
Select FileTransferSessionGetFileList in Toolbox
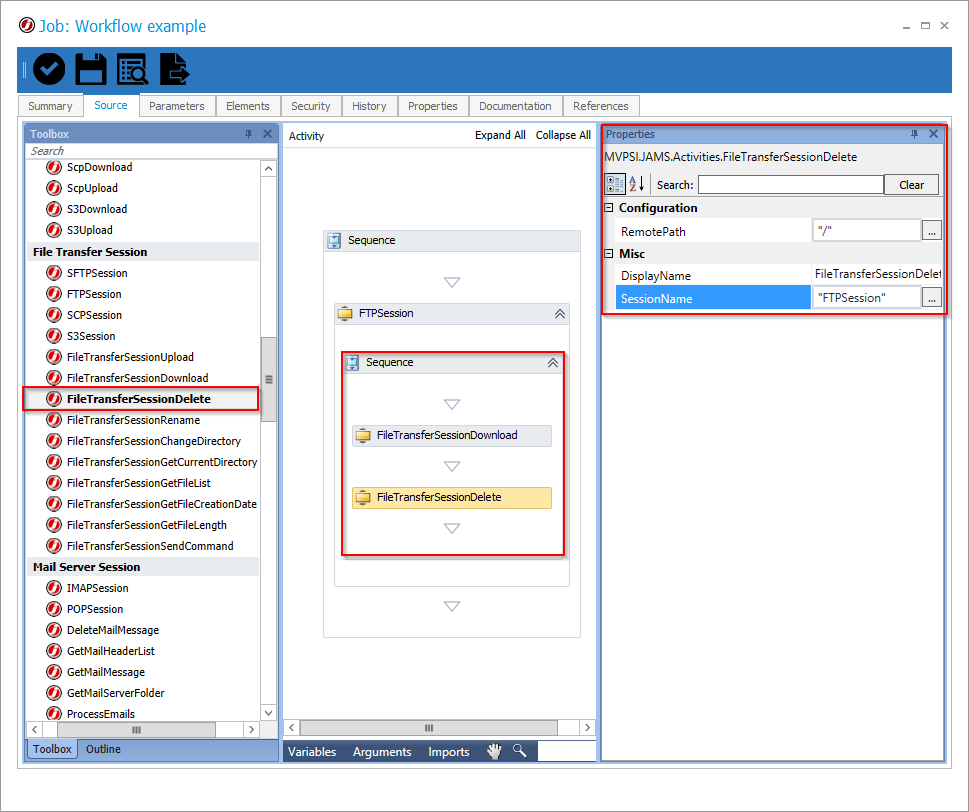[x=138, y=483]
